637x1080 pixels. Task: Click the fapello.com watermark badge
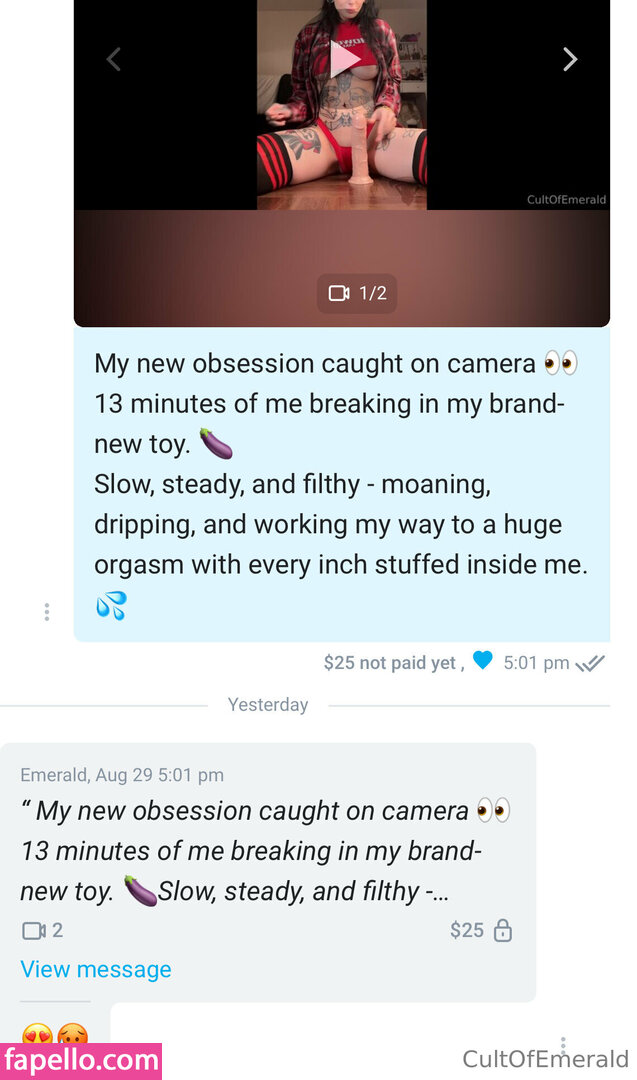pyautogui.click(x=81, y=1060)
